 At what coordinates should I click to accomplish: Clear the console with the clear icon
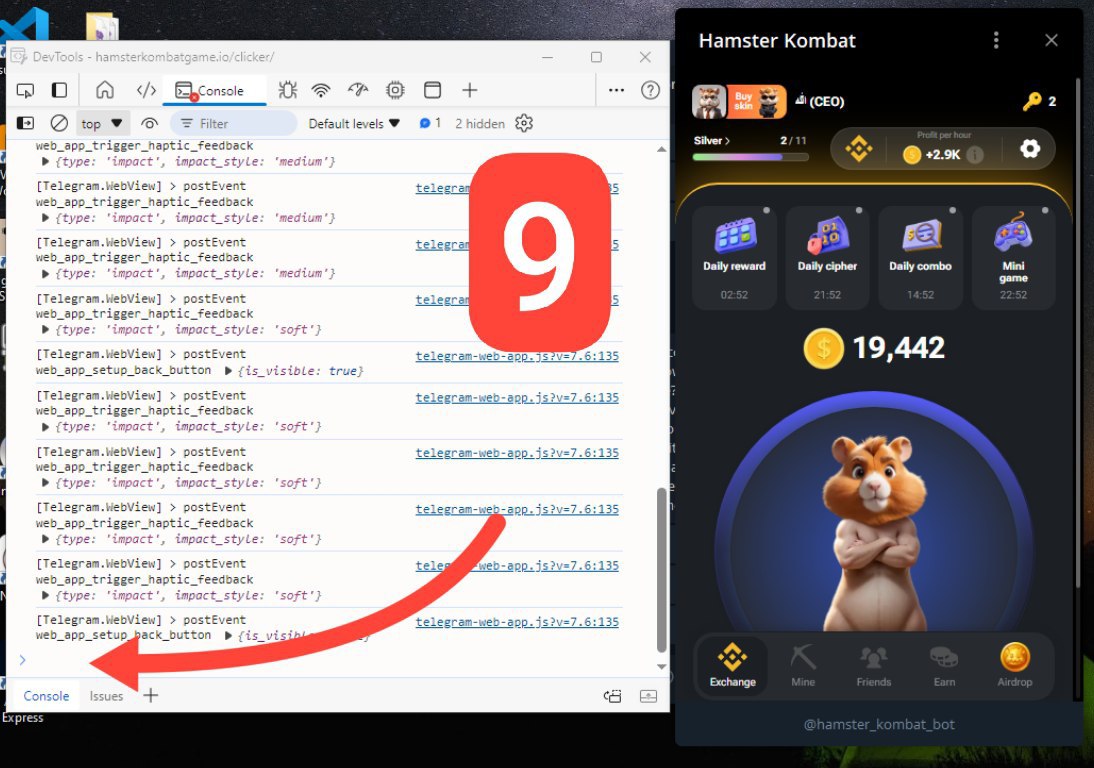pyautogui.click(x=59, y=123)
